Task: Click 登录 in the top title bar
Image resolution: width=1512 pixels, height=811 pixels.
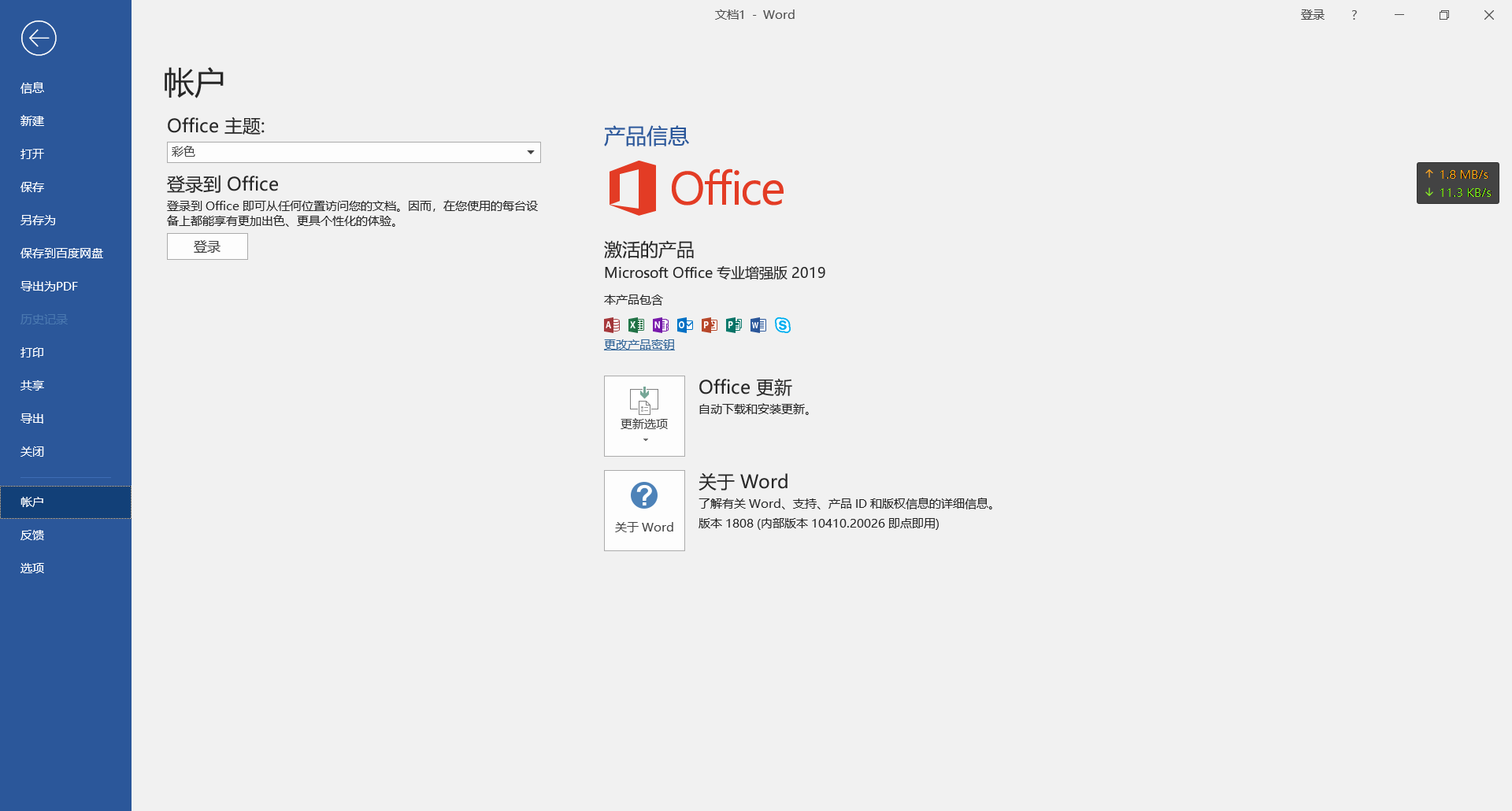Action: [x=1312, y=15]
